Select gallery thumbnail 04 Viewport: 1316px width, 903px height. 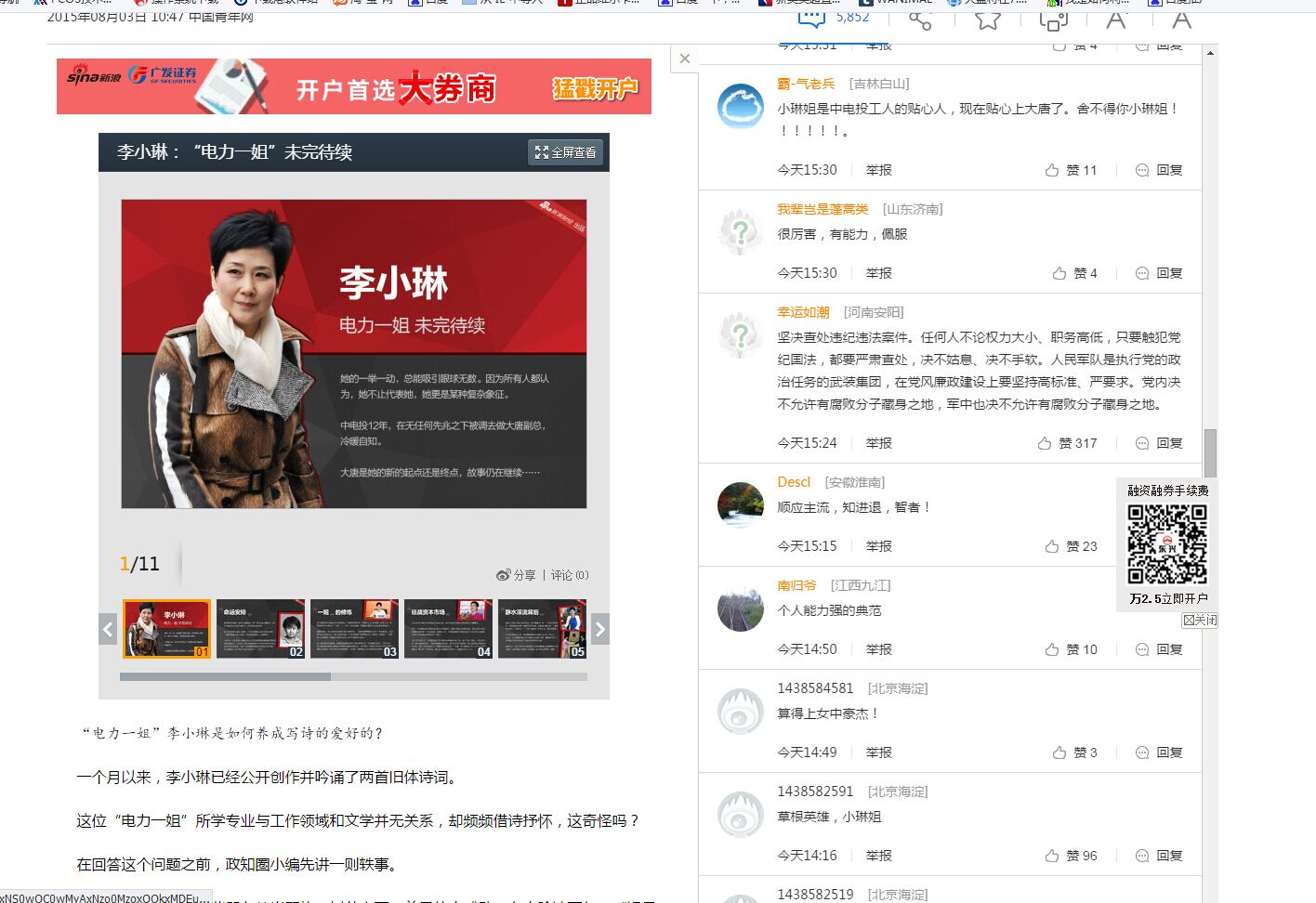coord(449,629)
